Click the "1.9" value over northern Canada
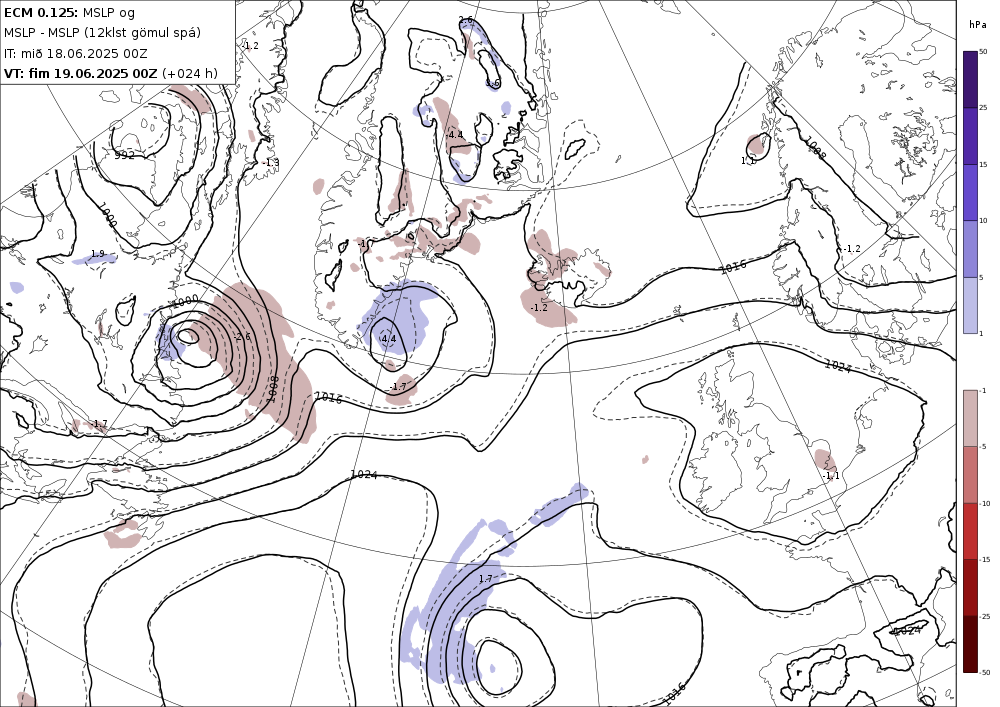 pyautogui.click(x=98, y=254)
